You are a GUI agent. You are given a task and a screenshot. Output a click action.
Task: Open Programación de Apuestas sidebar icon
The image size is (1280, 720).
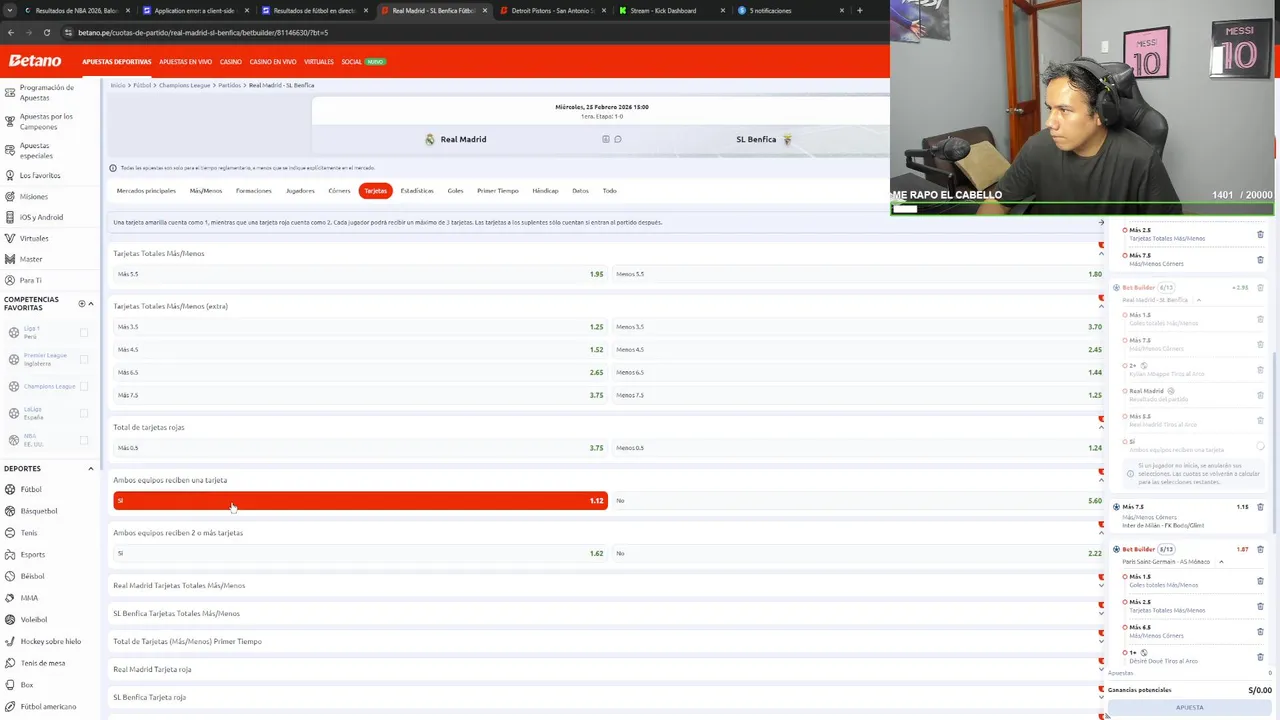(x=9, y=92)
